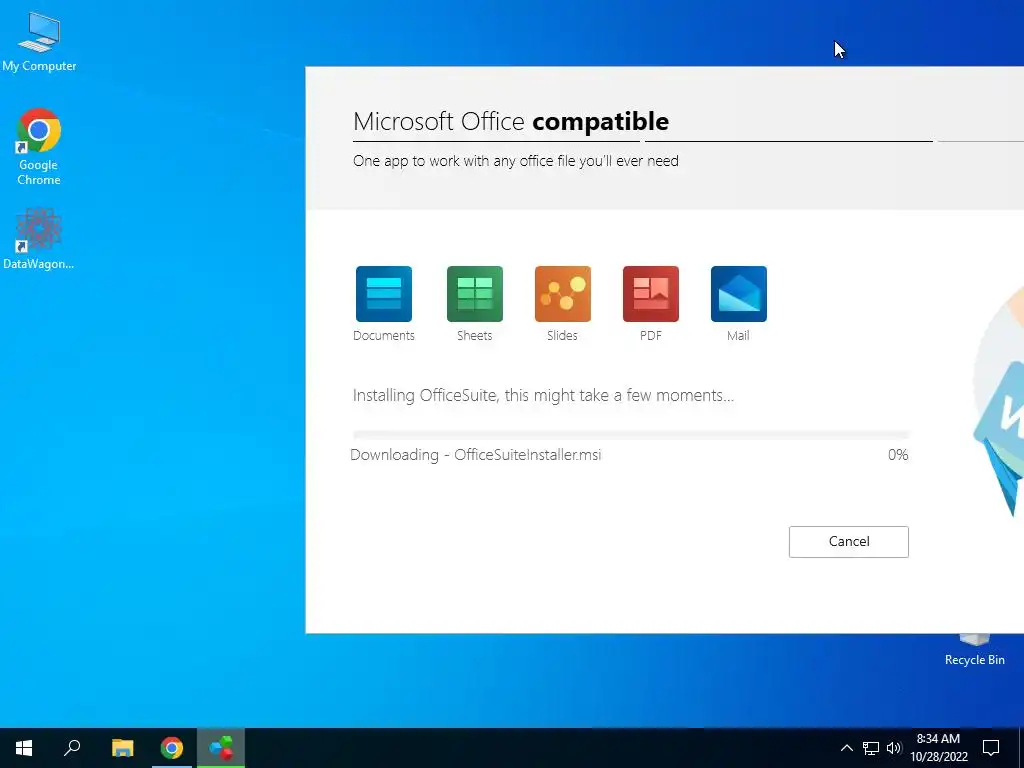Click the Sheets app icon
Screen dimensions: 1024x768
click(475, 294)
